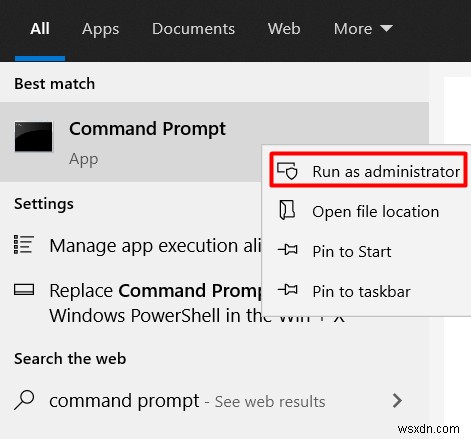
Task: Select the Web tab
Action: pyautogui.click(x=284, y=29)
